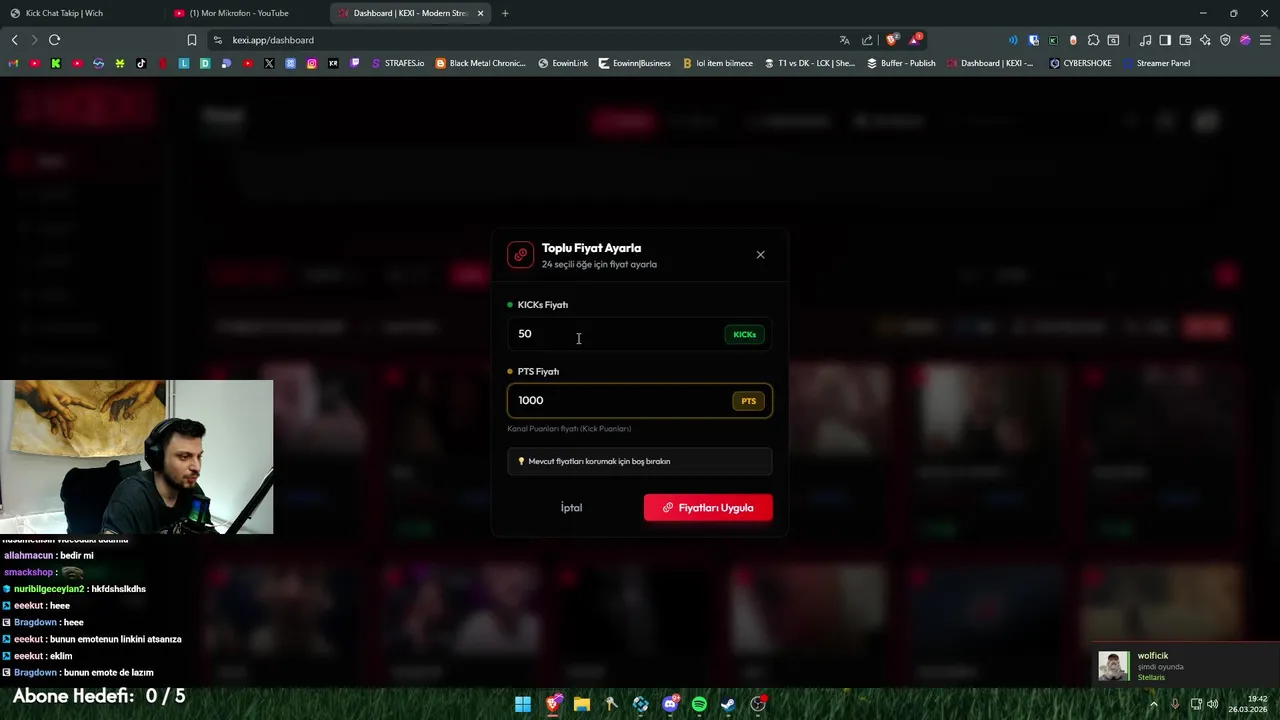
Task: Open site settings icon in the address bar
Action: coord(218,40)
